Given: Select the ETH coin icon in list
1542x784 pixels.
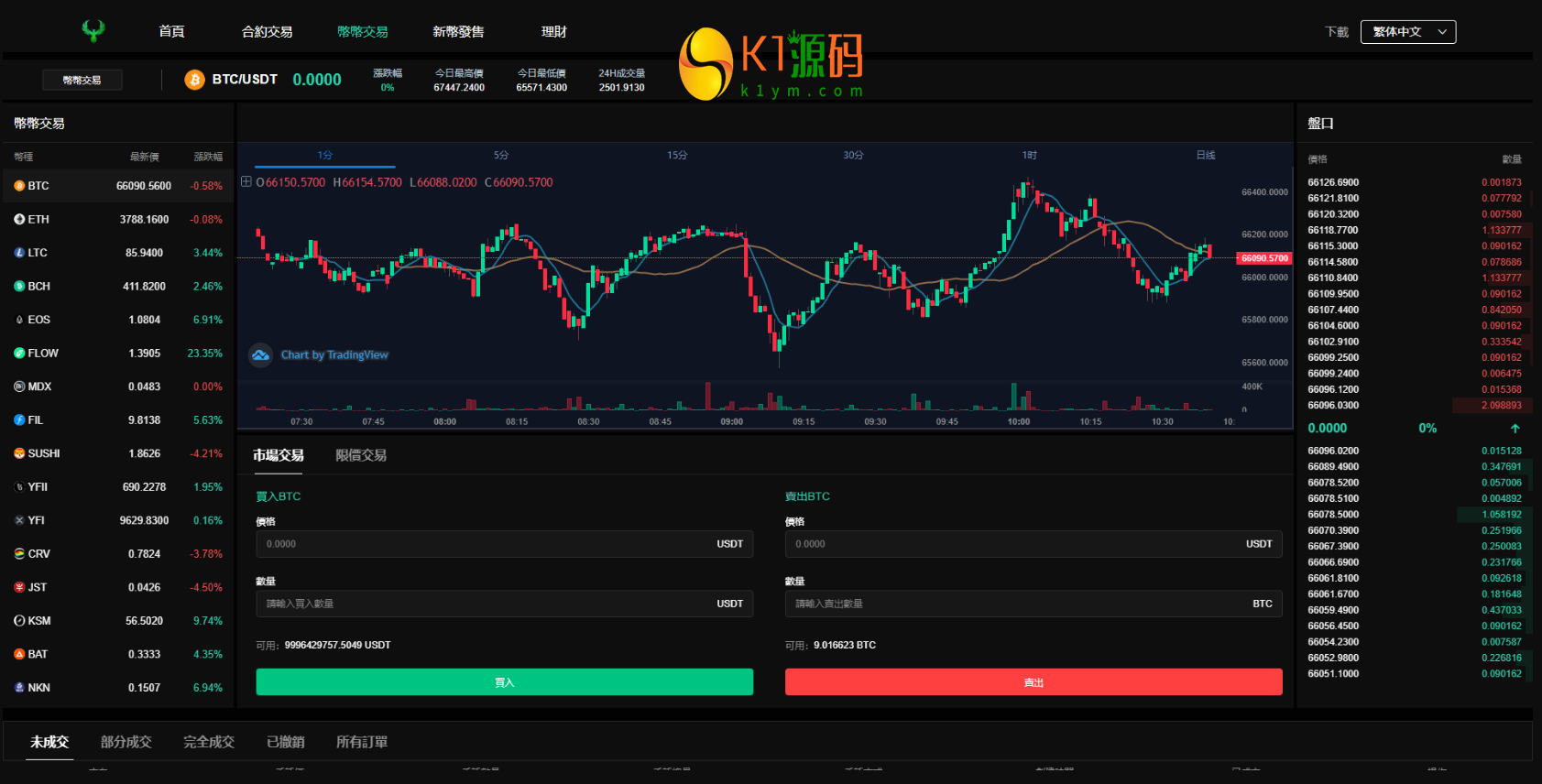Looking at the screenshot, I should [x=19, y=219].
